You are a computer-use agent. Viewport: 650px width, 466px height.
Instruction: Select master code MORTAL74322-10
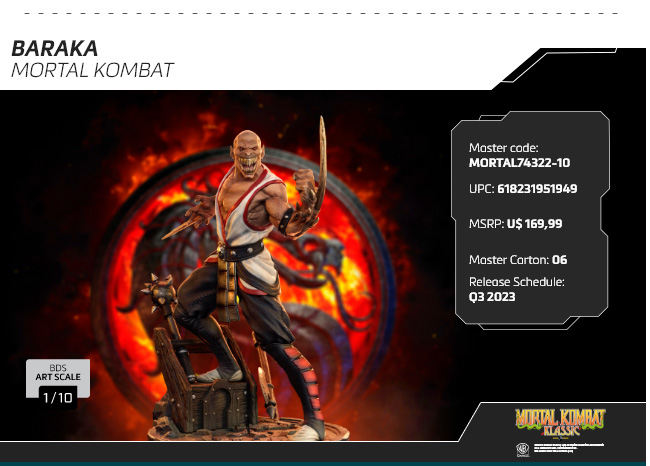tap(519, 163)
